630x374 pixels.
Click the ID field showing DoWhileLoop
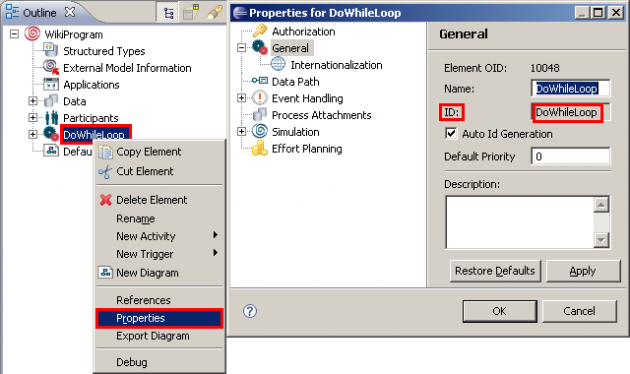571,112
